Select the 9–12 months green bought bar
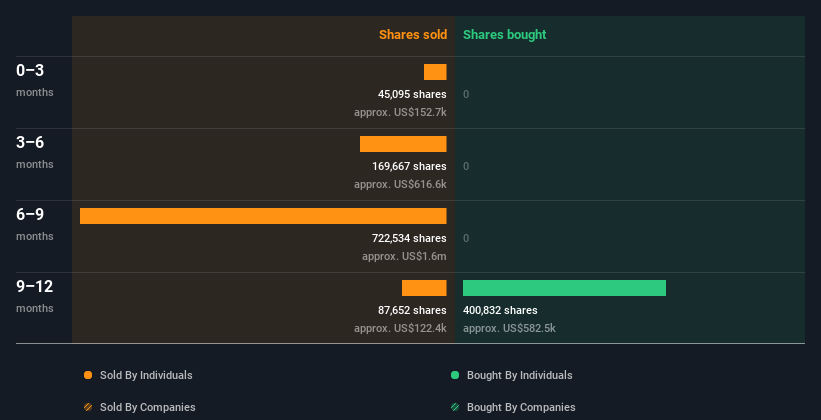 point(564,288)
